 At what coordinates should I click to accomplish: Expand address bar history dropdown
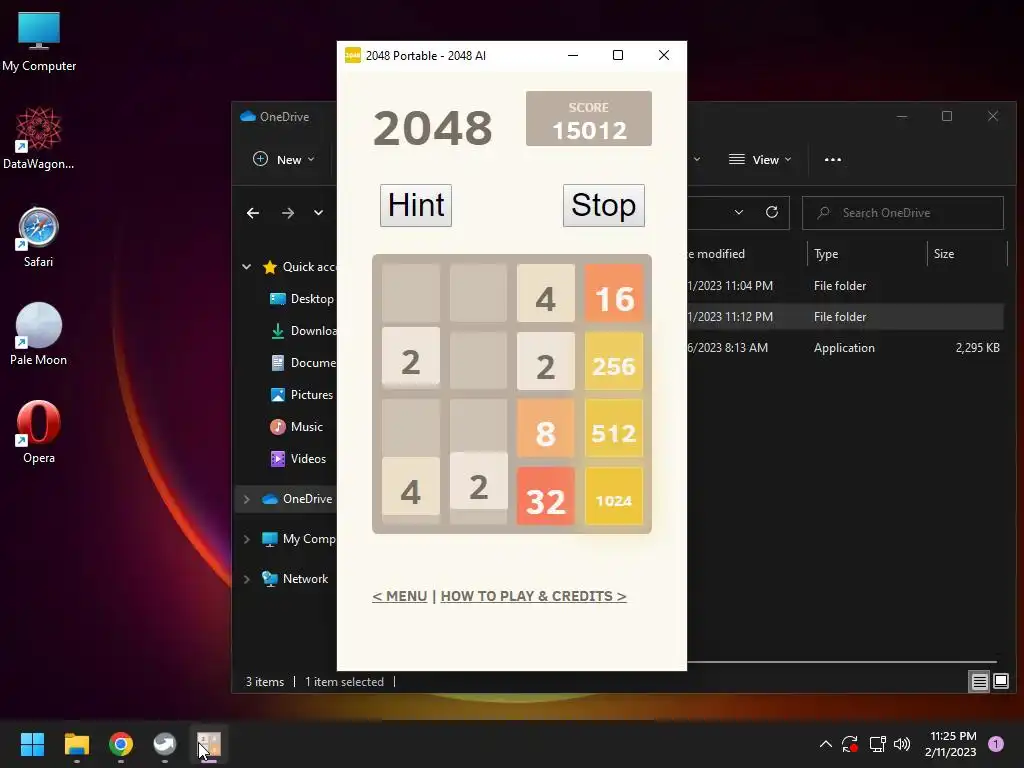(x=739, y=212)
